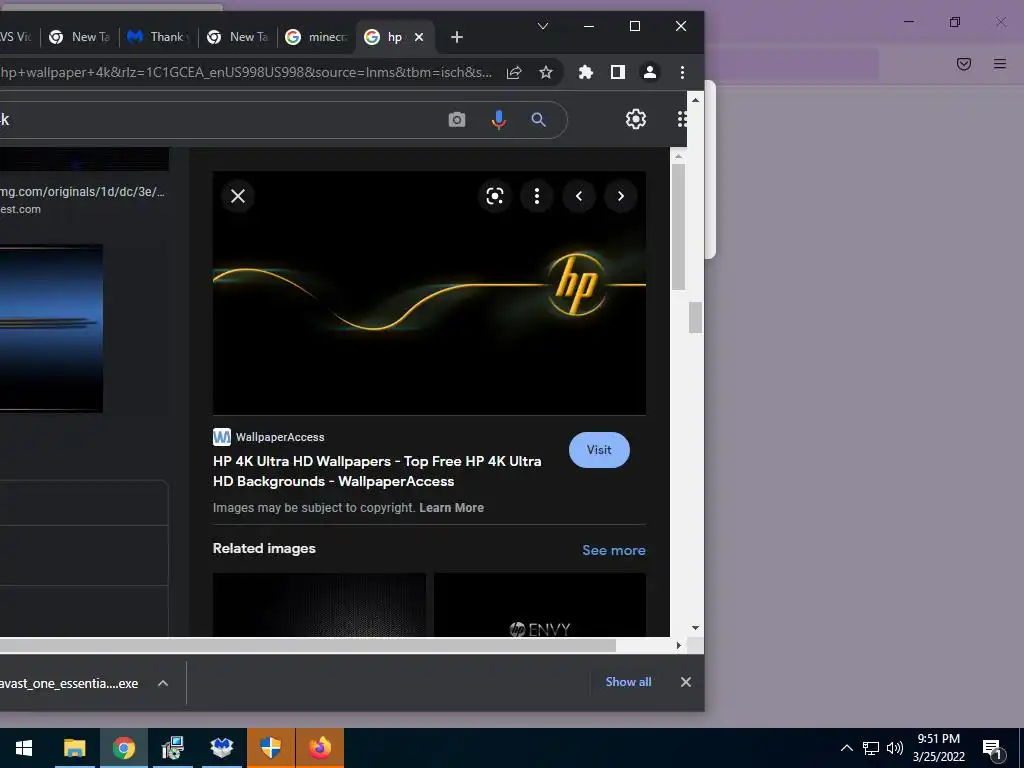Start voice search with microphone icon
This screenshot has width=1024, height=768.
pos(499,120)
